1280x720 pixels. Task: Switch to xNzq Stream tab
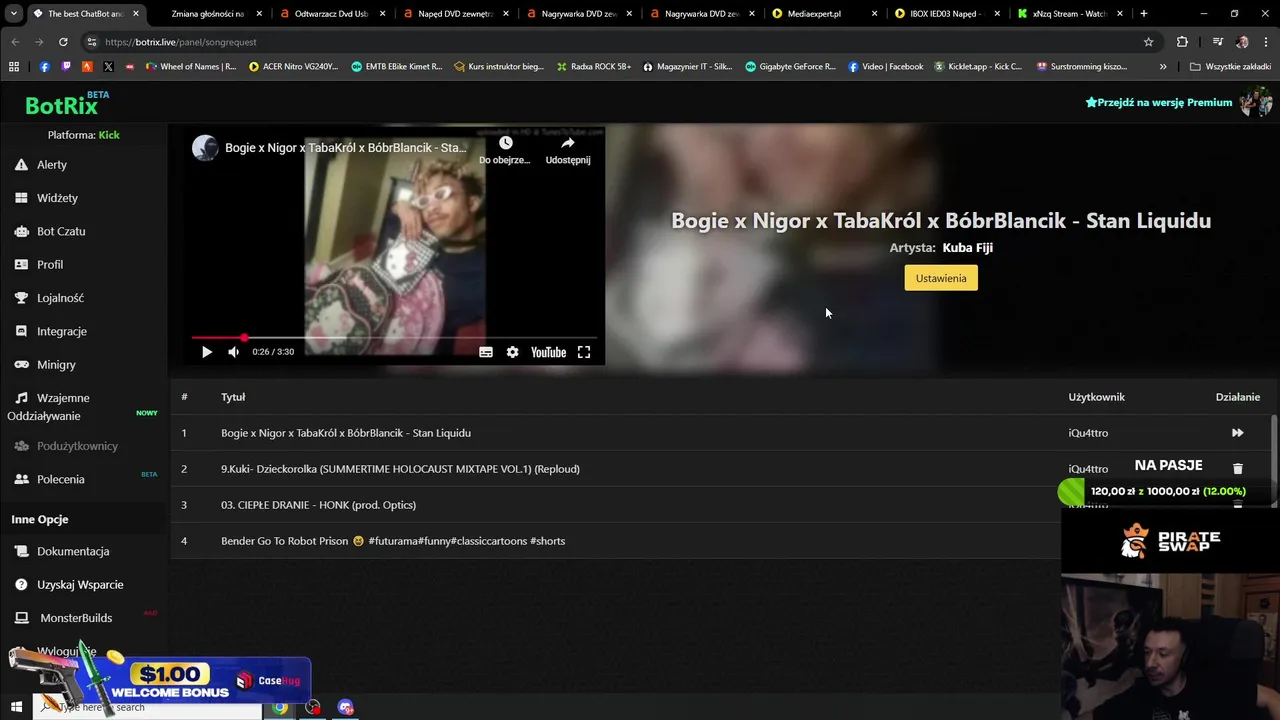[x=1071, y=14]
